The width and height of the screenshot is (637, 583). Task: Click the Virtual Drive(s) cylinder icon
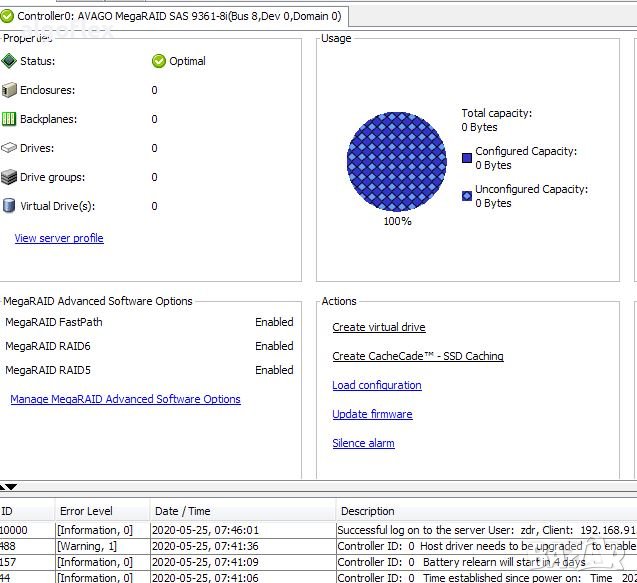pyautogui.click(x=9, y=206)
